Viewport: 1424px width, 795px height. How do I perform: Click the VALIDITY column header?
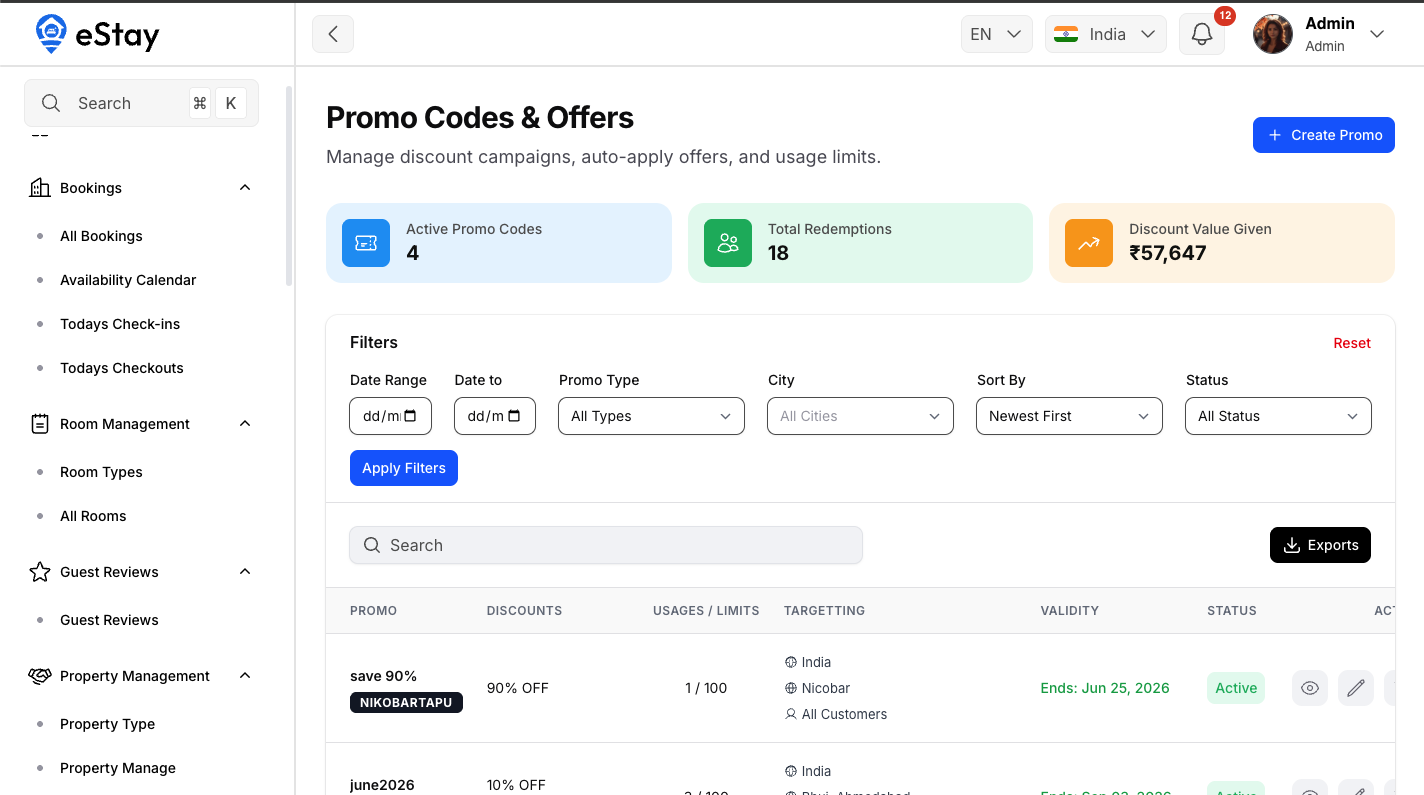pos(1069,610)
